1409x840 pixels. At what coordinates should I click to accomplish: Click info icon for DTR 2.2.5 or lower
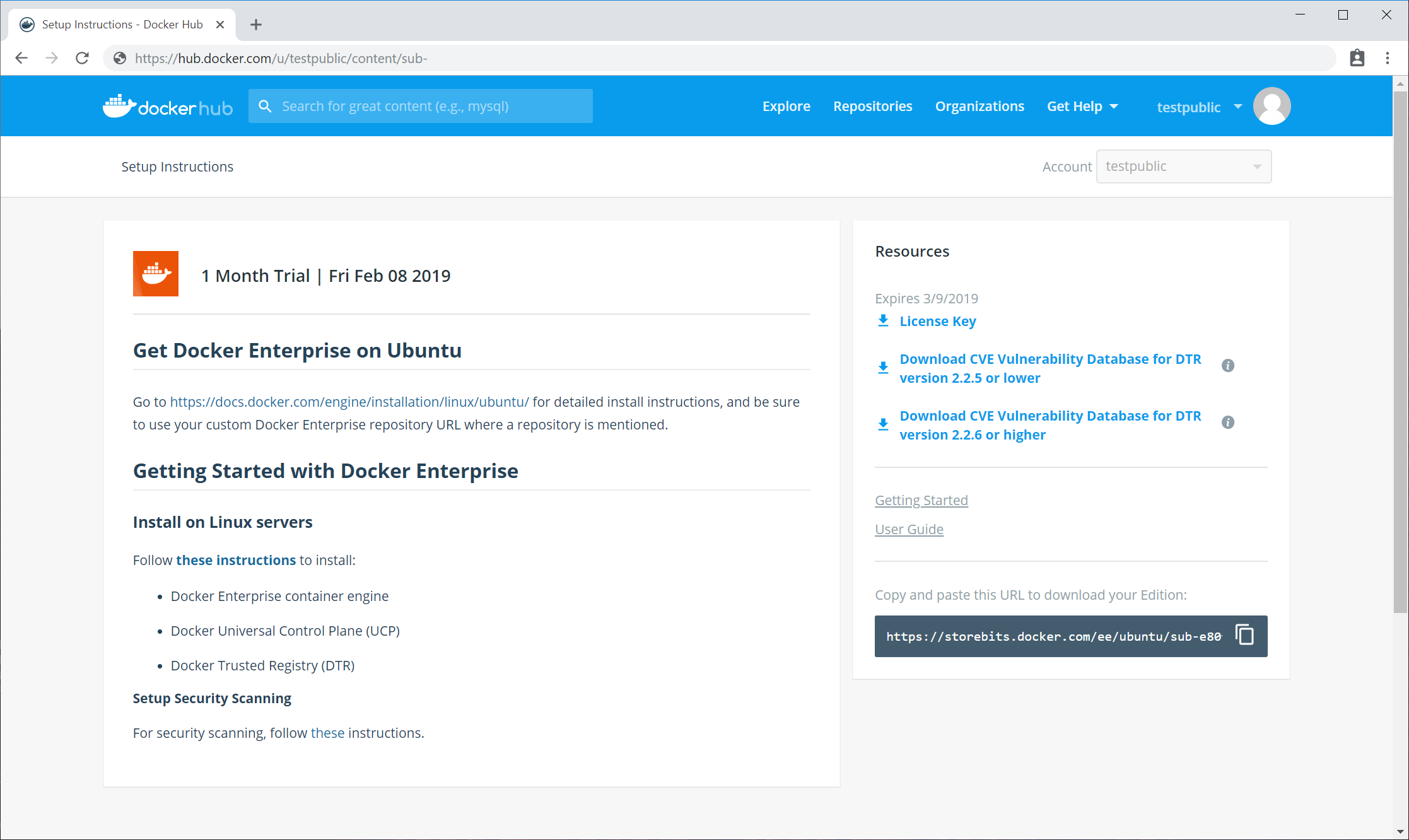click(1227, 366)
